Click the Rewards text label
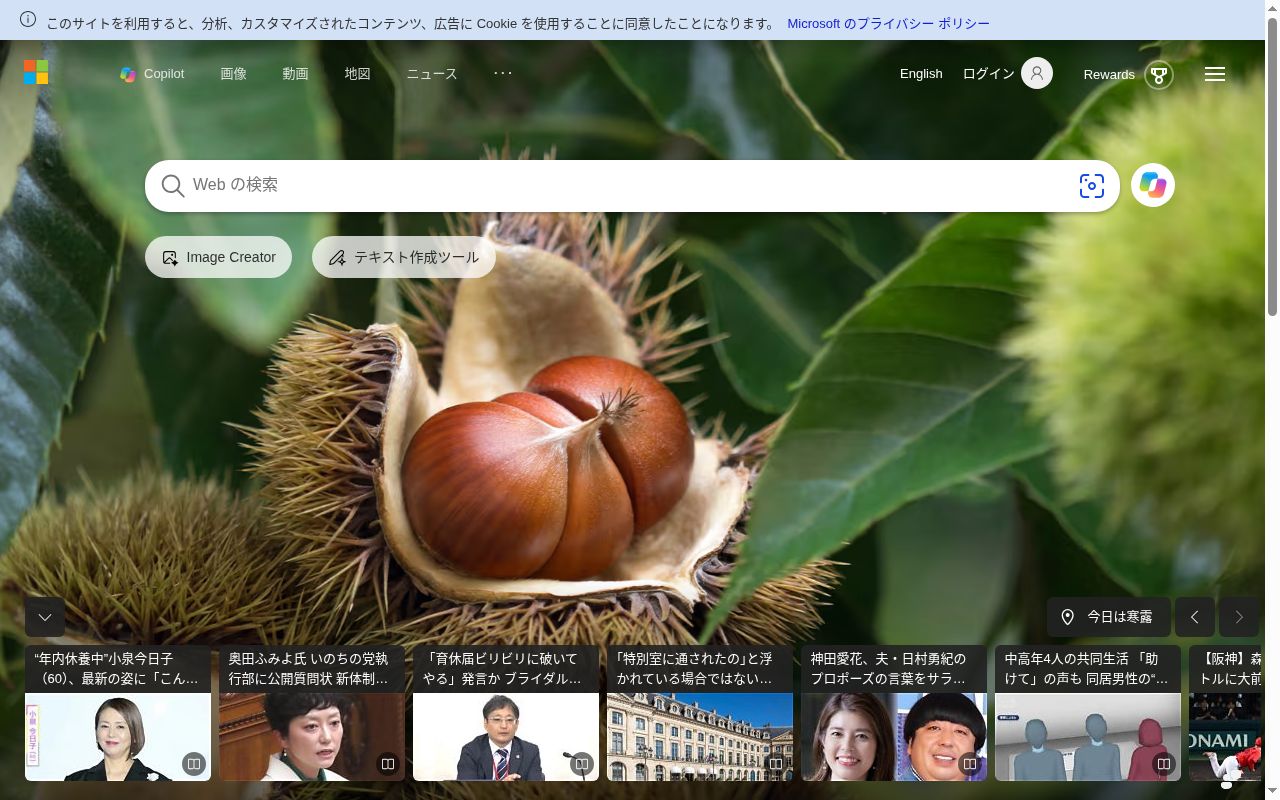The height and width of the screenshot is (800, 1280). tap(1109, 75)
